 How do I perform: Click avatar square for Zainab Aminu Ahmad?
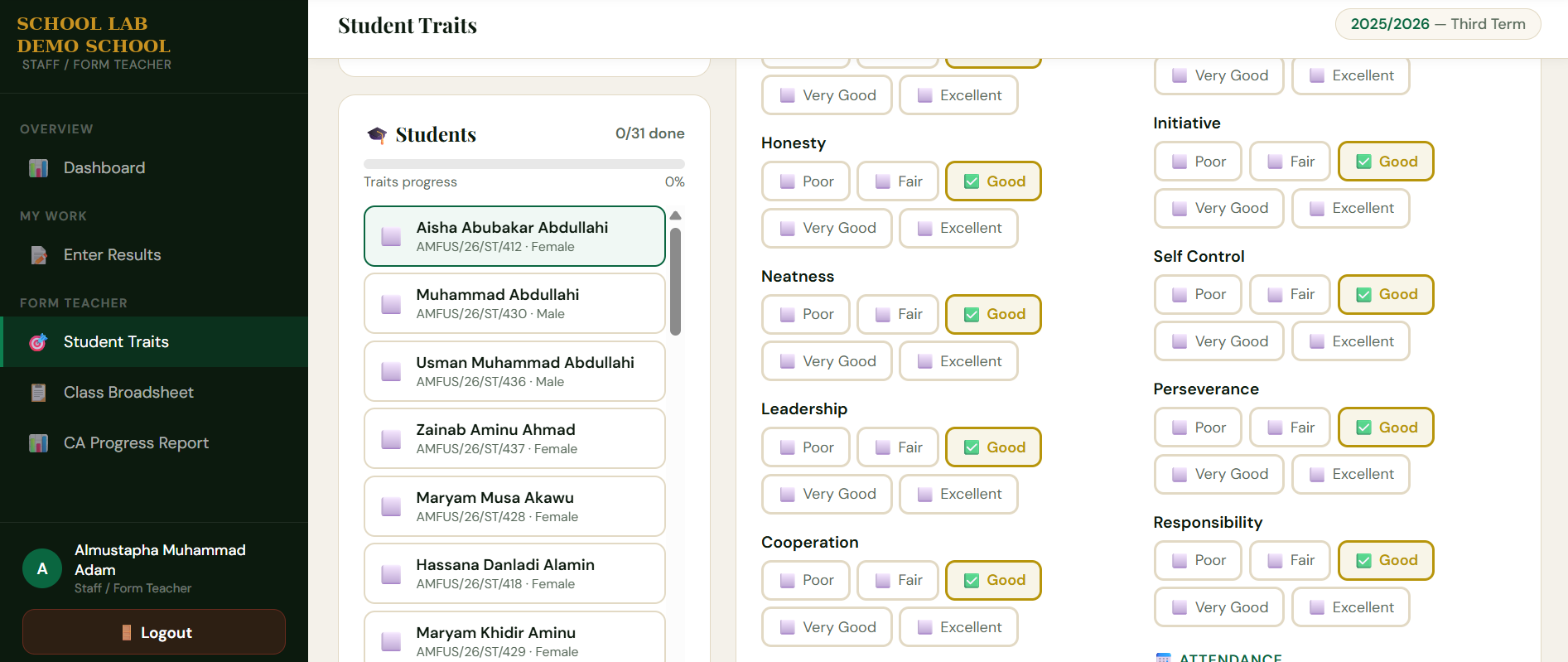coord(391,438)
